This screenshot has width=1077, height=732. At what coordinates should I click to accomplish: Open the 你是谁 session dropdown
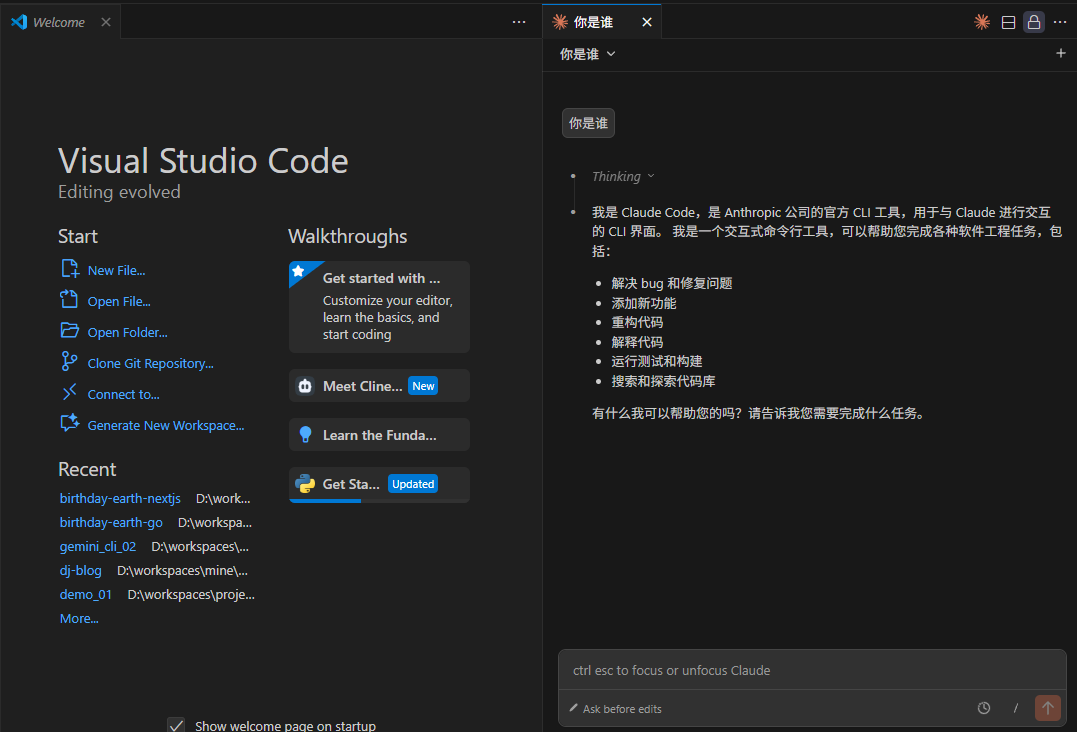click(588, 54)
